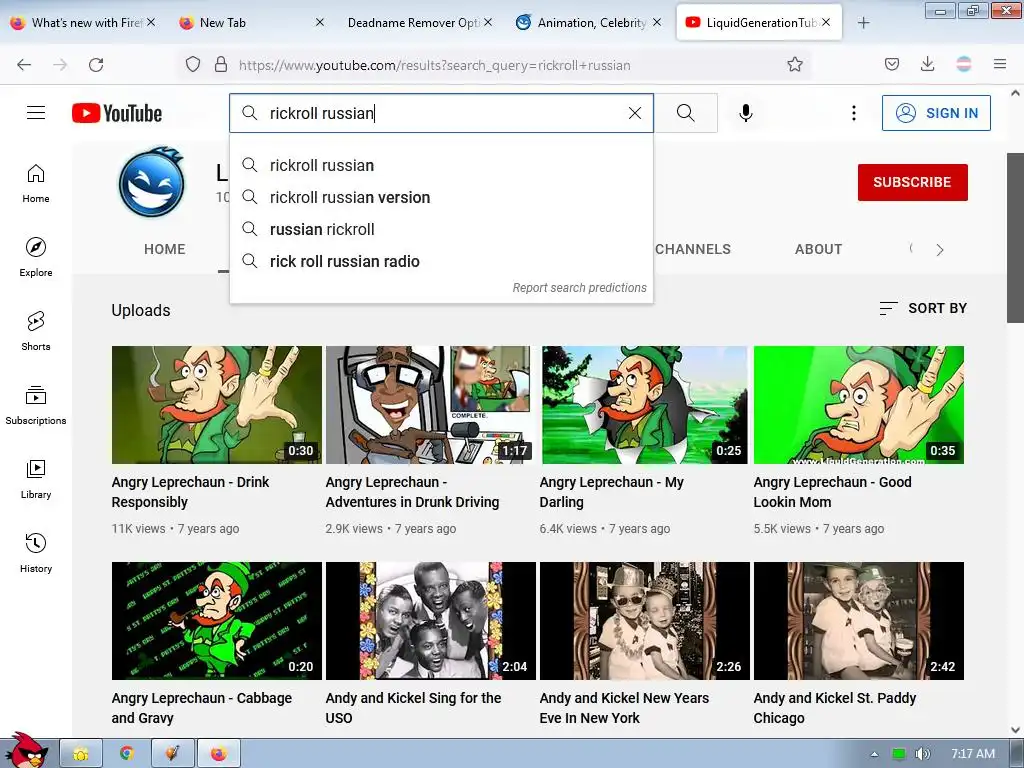Open "Adventures in Drunk Driving" video thumbnail
The width and height of the screenshot is (1024, 768).
tap(430, 405)
